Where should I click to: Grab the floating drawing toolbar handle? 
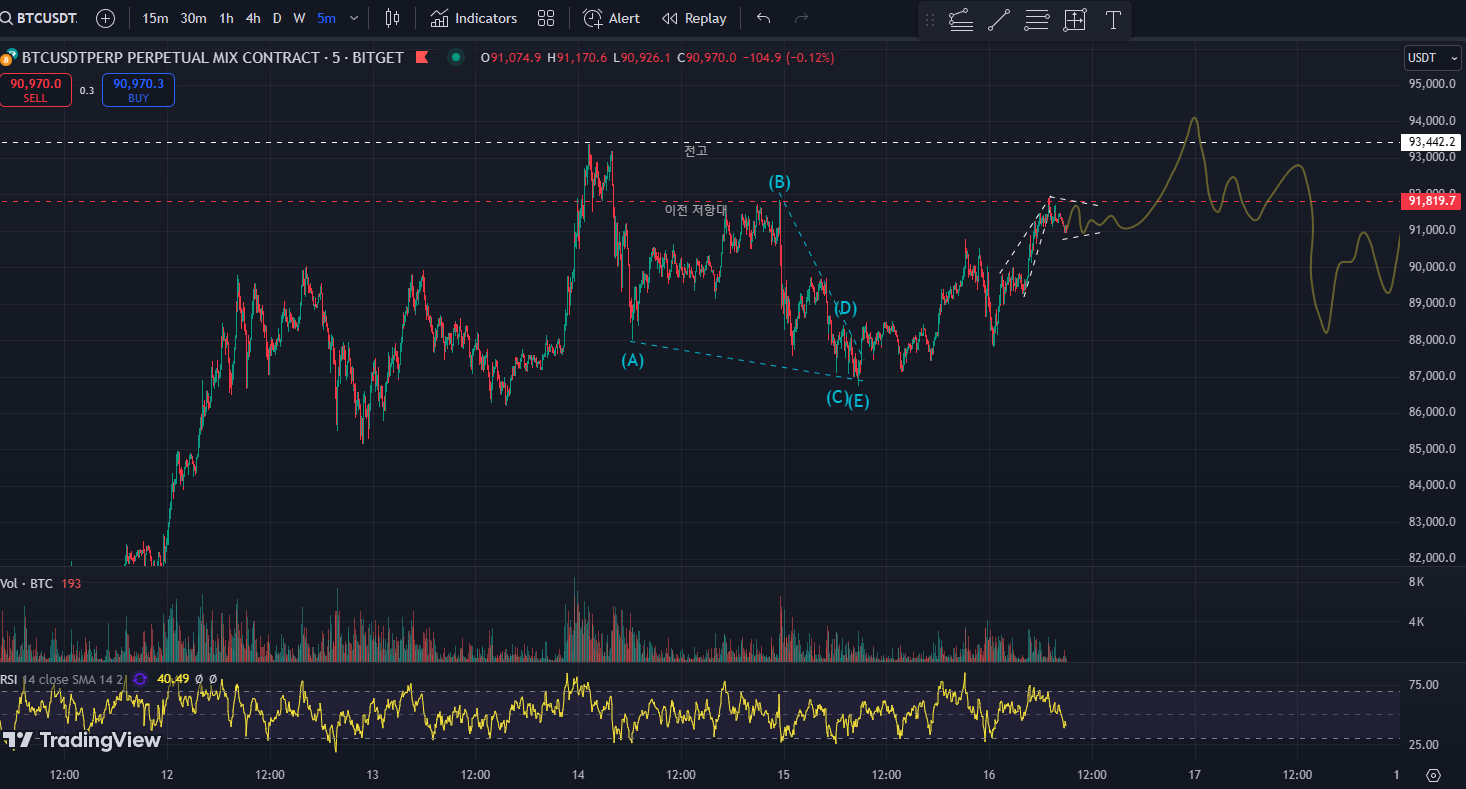pos(931,20)
